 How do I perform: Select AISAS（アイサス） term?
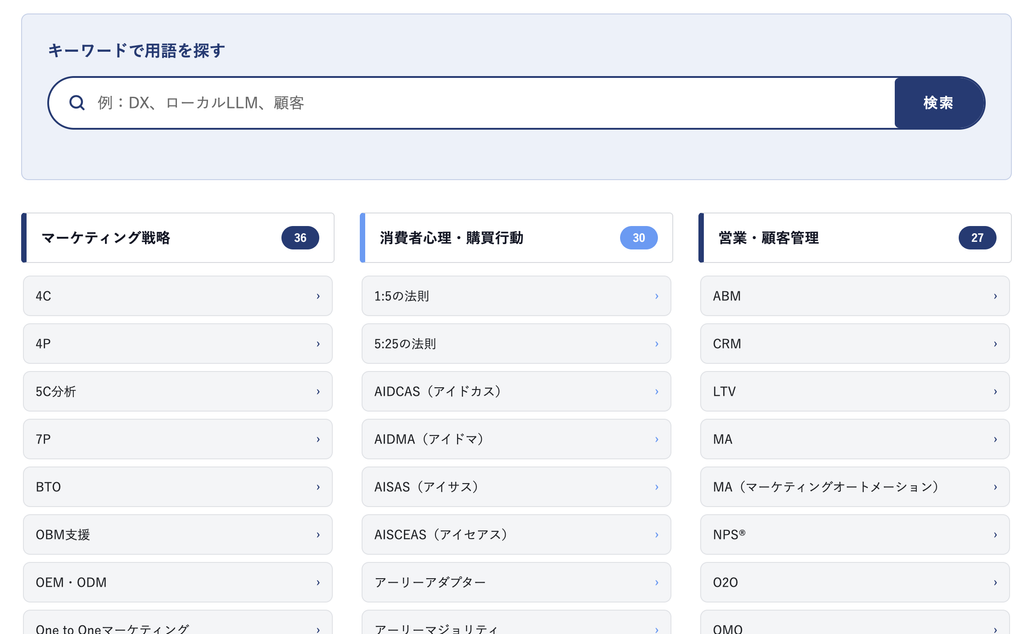(x=516, y=486)
